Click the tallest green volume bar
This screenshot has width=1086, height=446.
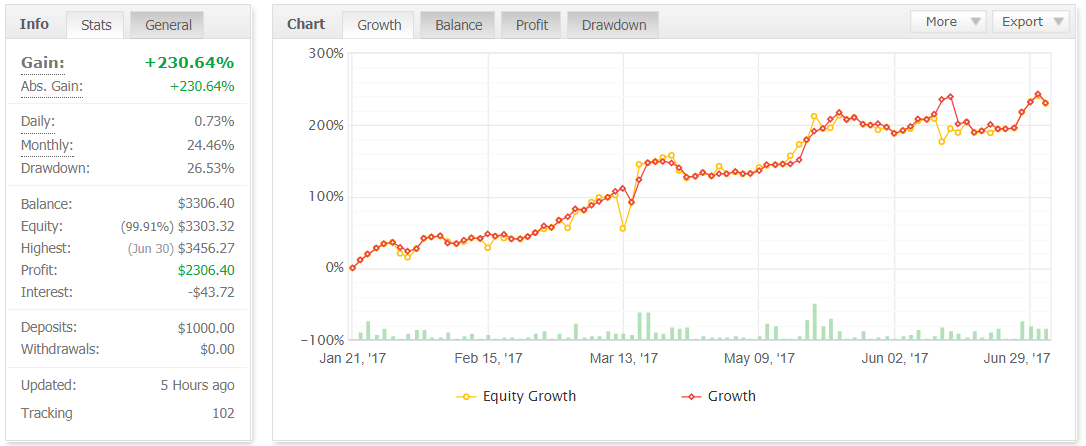814,321
